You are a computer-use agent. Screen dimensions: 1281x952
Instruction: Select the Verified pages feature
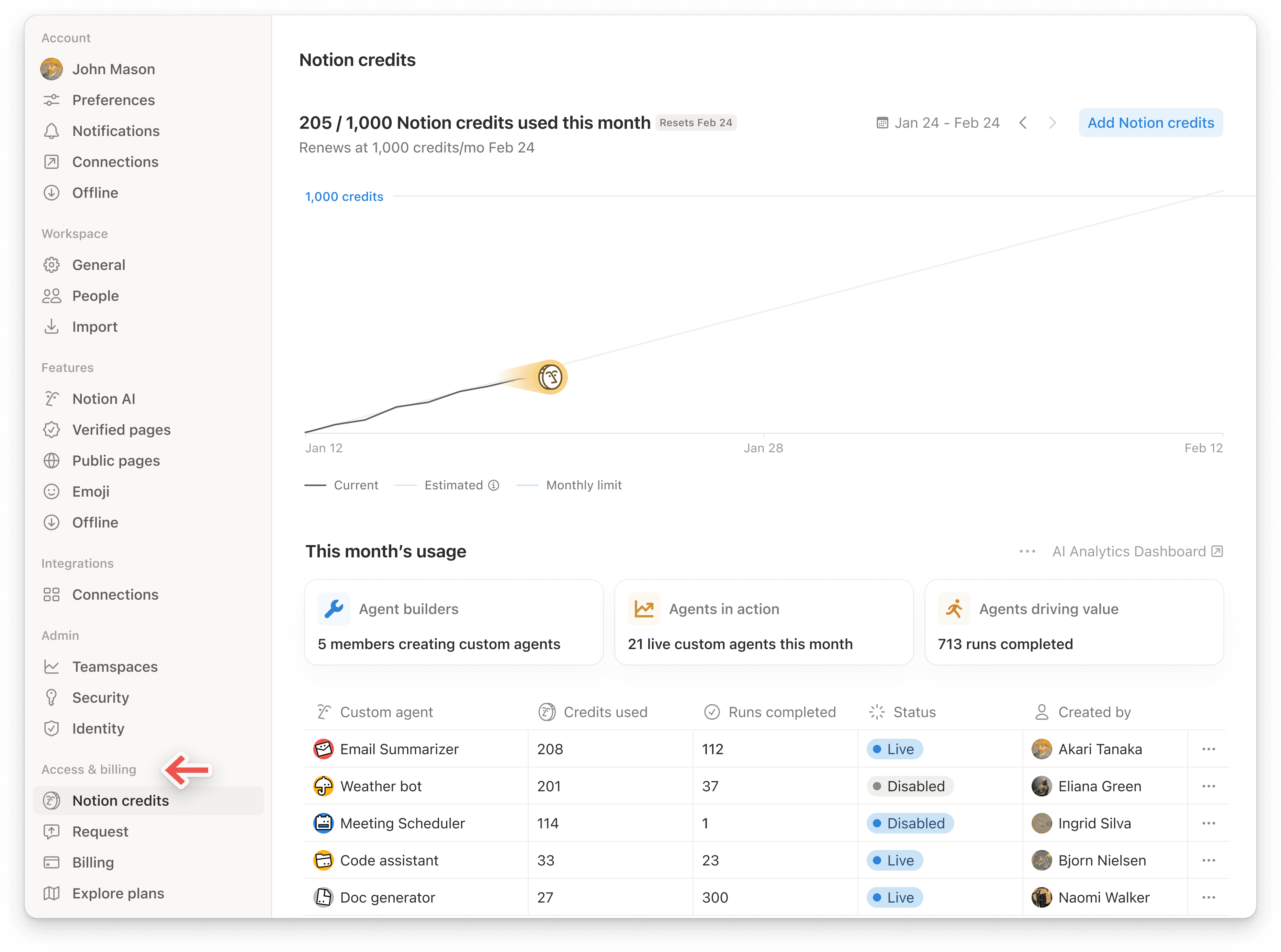pyautogui.click(x=121, y=429)
